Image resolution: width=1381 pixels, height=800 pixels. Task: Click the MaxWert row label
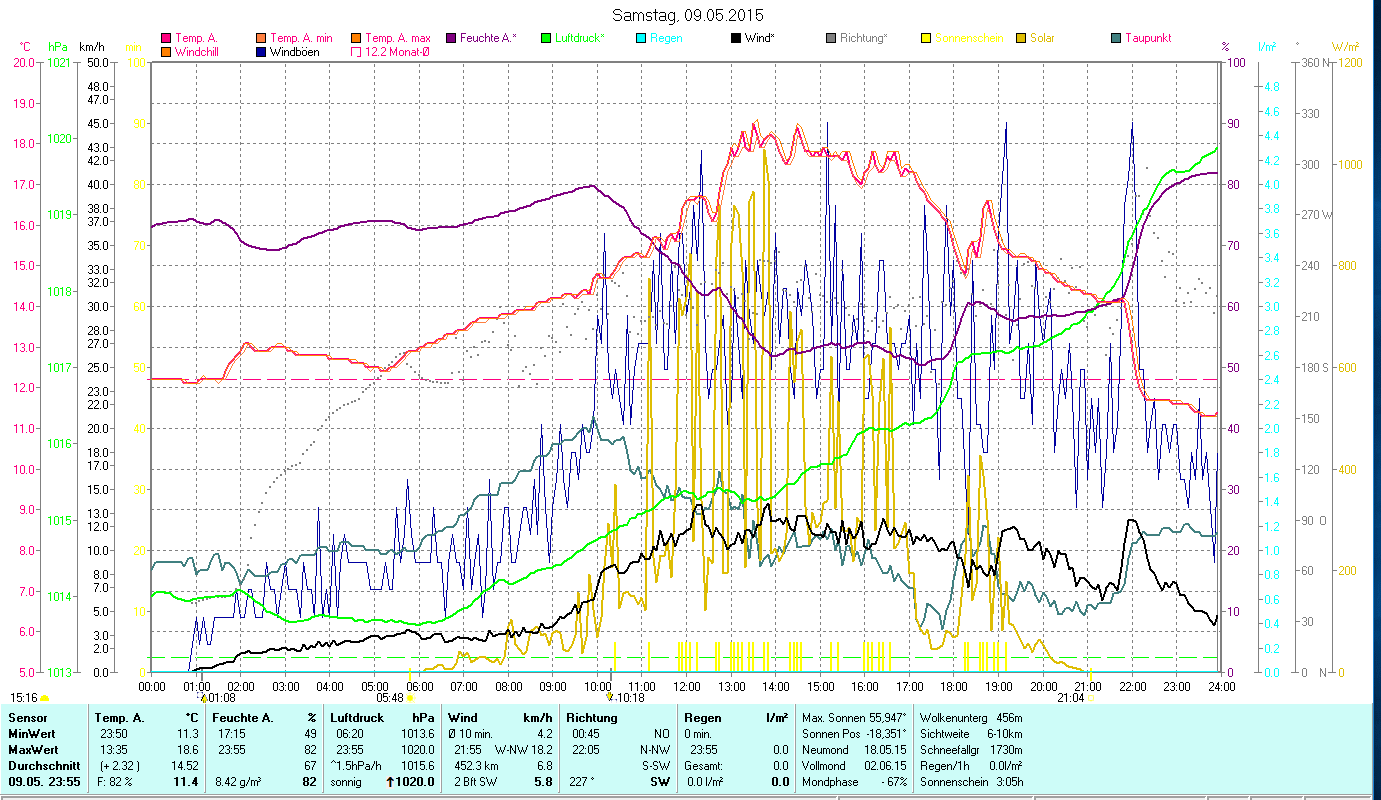tap(34, 749)
